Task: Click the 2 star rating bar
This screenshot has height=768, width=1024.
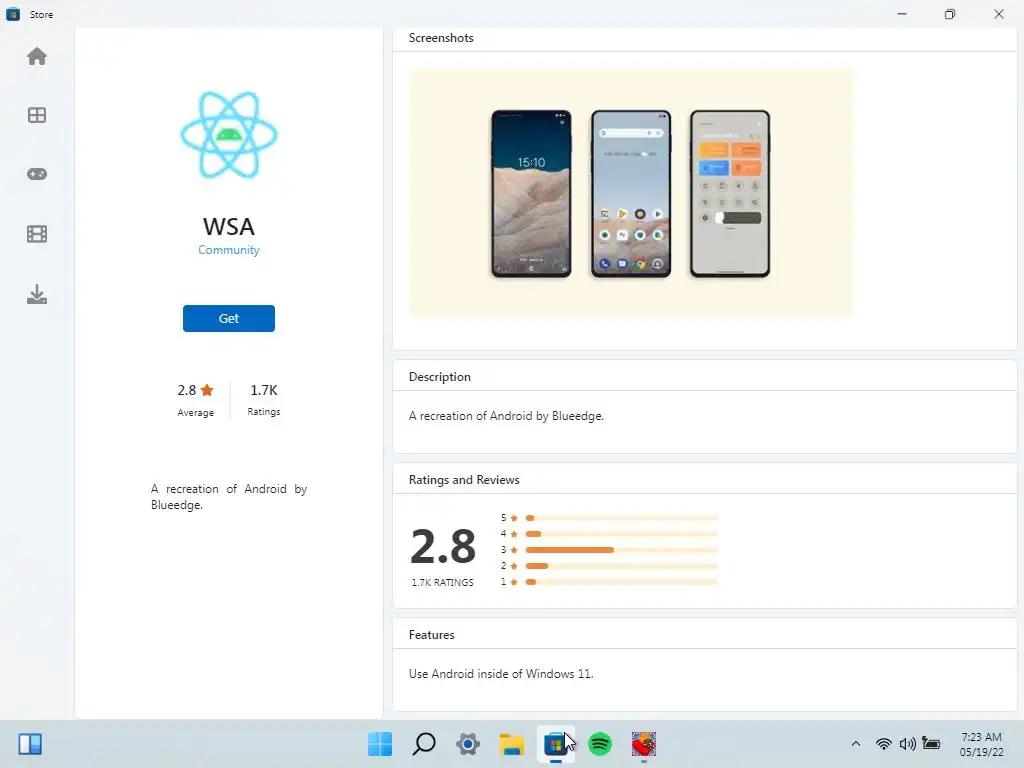Action: [x=621, y=566]
